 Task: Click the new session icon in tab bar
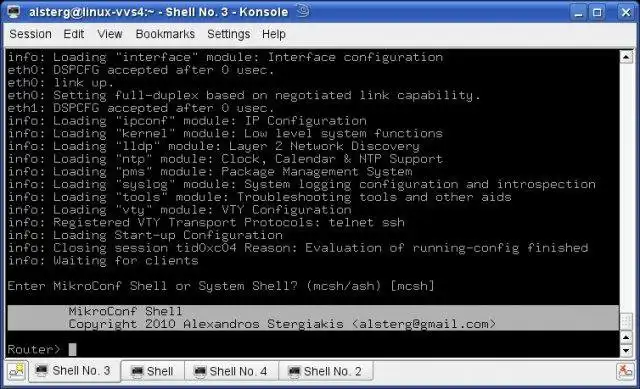(17, 371)
